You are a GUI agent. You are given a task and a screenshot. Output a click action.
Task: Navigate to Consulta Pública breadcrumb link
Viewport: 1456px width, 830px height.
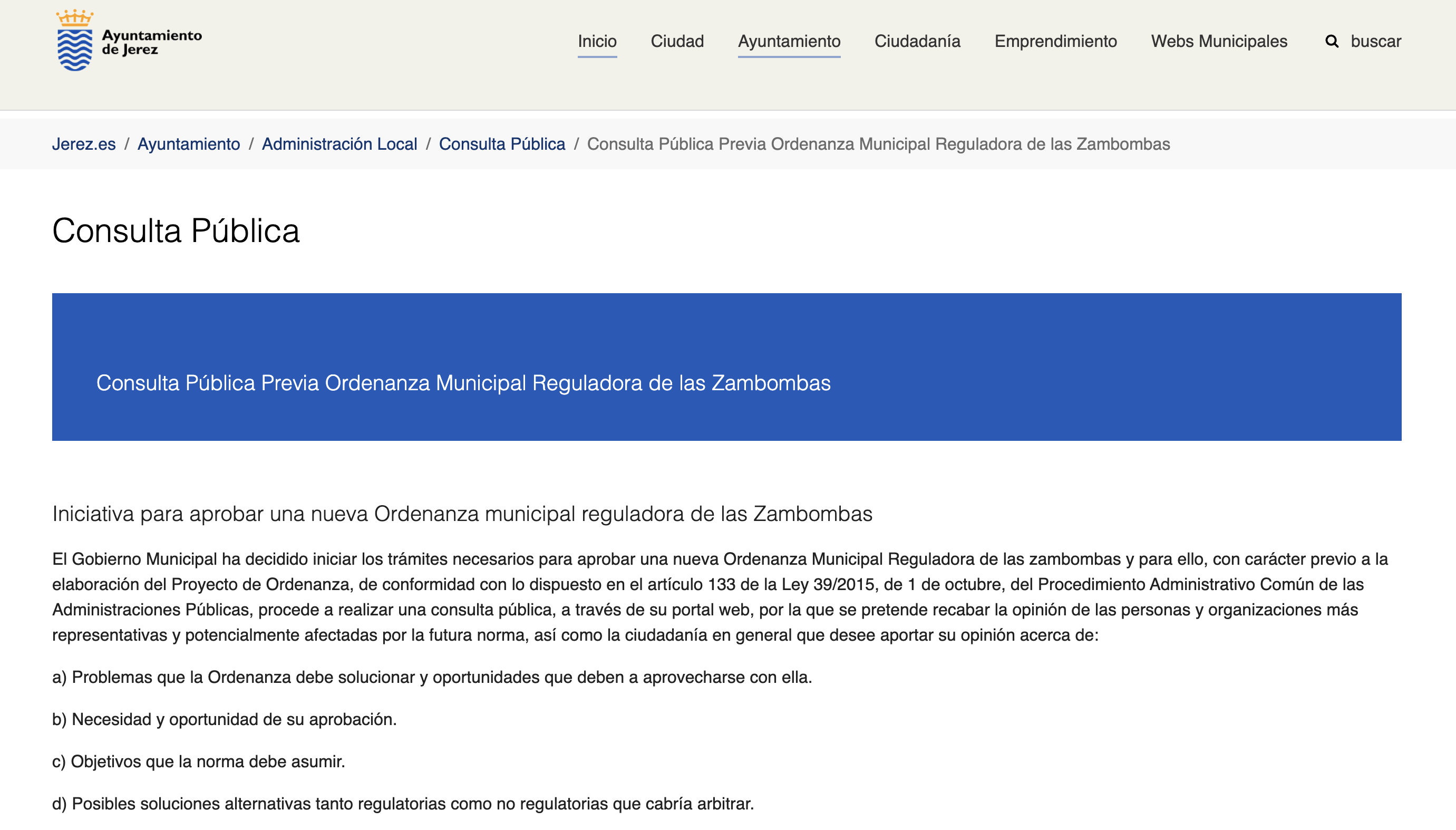click(501, 144)
